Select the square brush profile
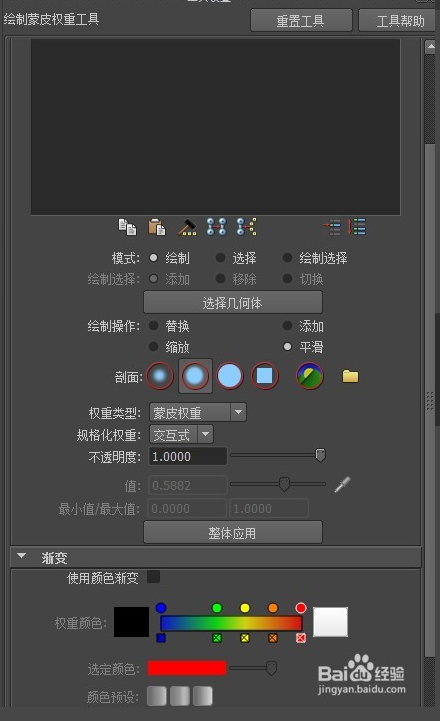Screen dimensions: 440x721 coord(264,376)
